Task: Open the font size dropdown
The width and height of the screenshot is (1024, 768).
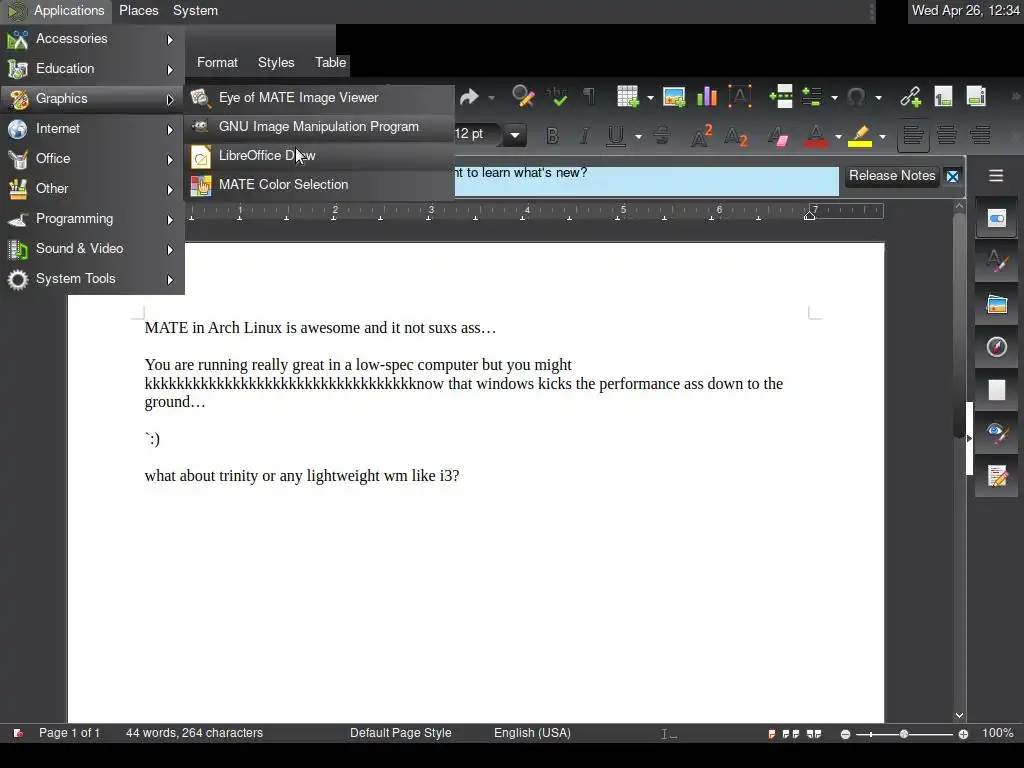Action: [515, 136]
